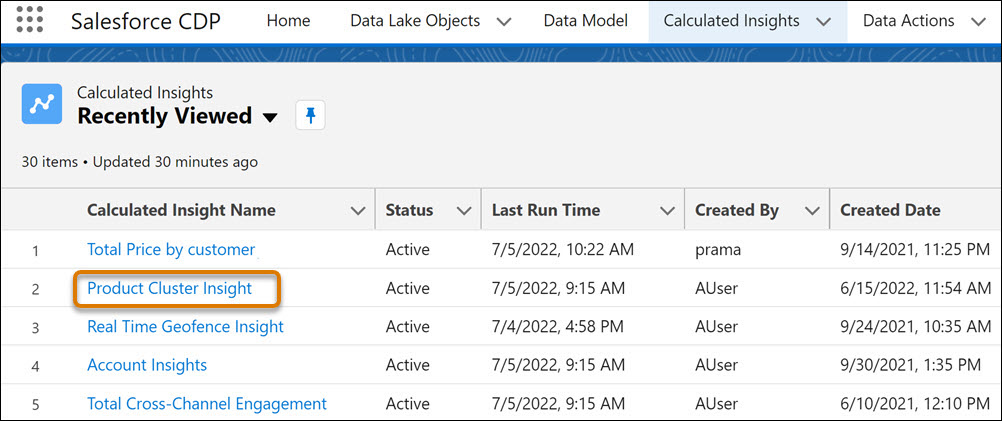Select the '6/15/2022, 11:54 AM' created date
This screenshot has width=1002, height=421.
click(916, 289)
